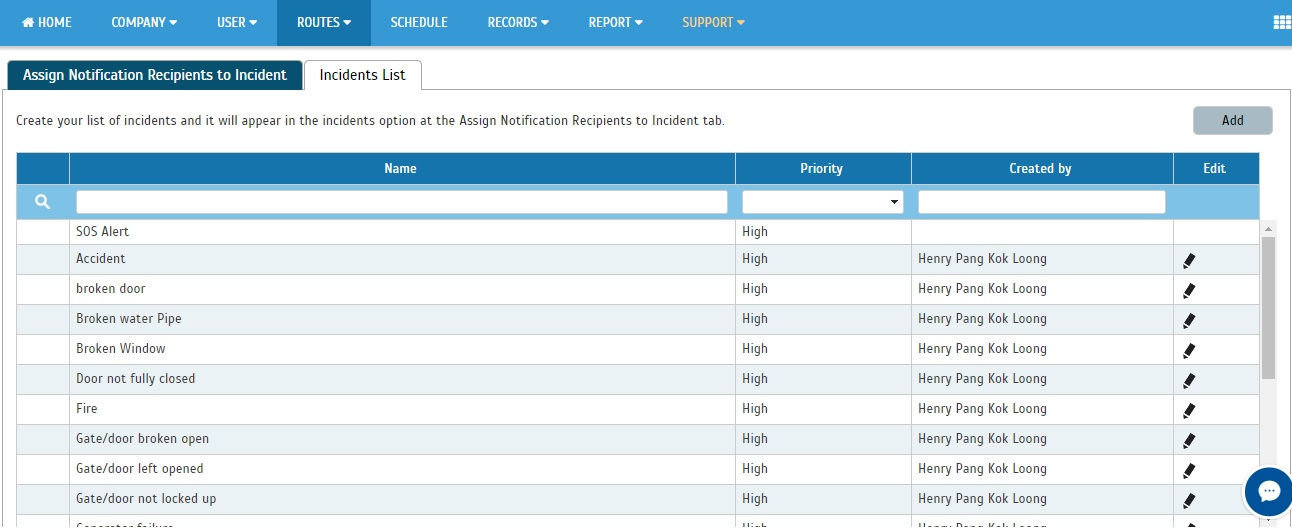Click Henry Pang Kok Loong on Broken Window row

pos(982,348)
